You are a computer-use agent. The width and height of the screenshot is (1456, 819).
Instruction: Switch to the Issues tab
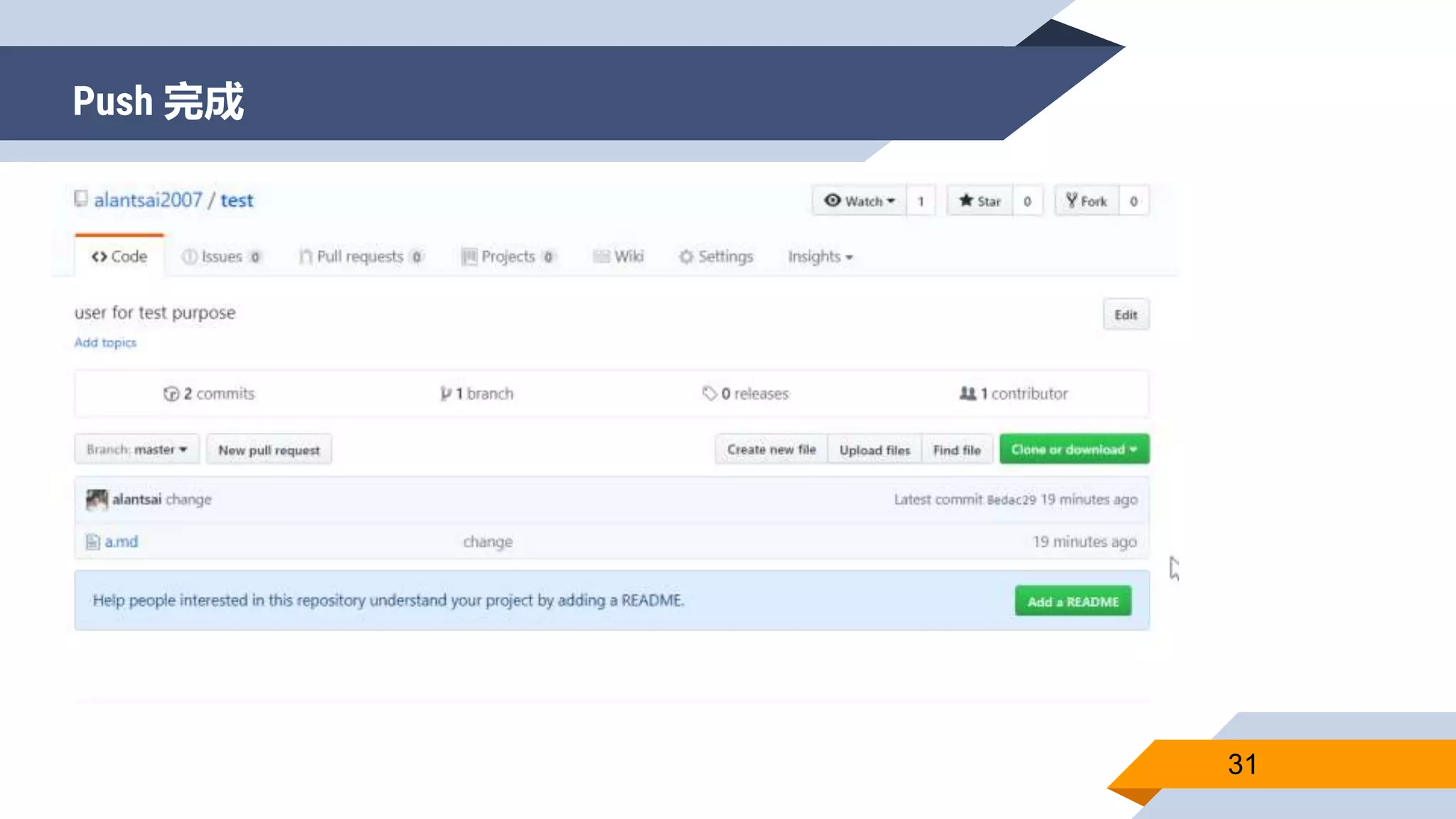[221, 257]
